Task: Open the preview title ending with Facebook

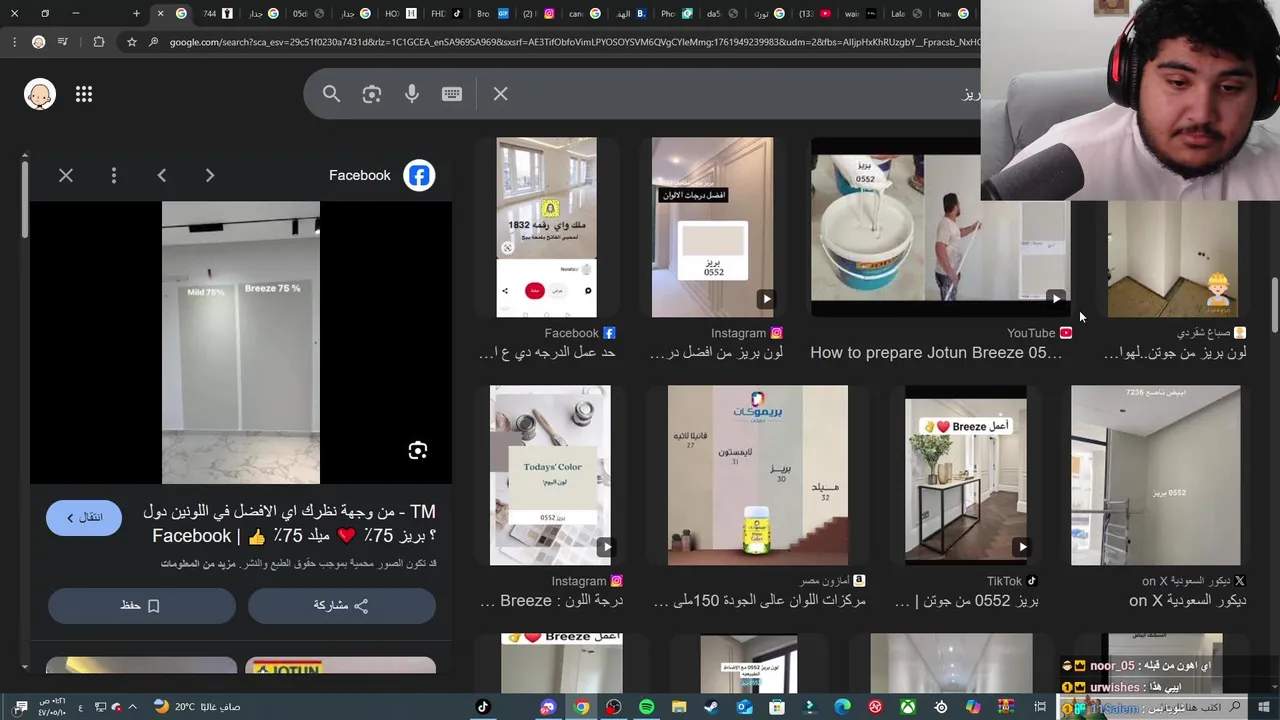Action: click(289, 524)
